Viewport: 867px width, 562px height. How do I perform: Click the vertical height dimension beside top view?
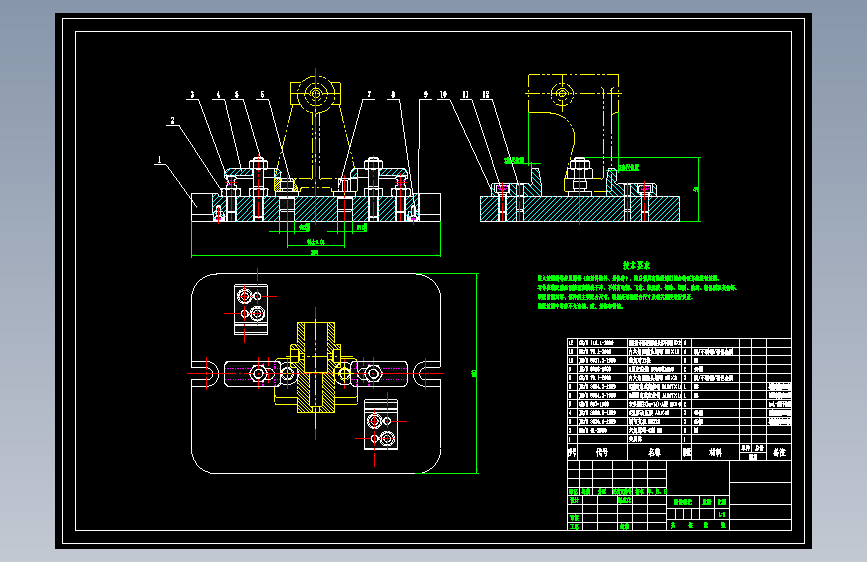474,373
